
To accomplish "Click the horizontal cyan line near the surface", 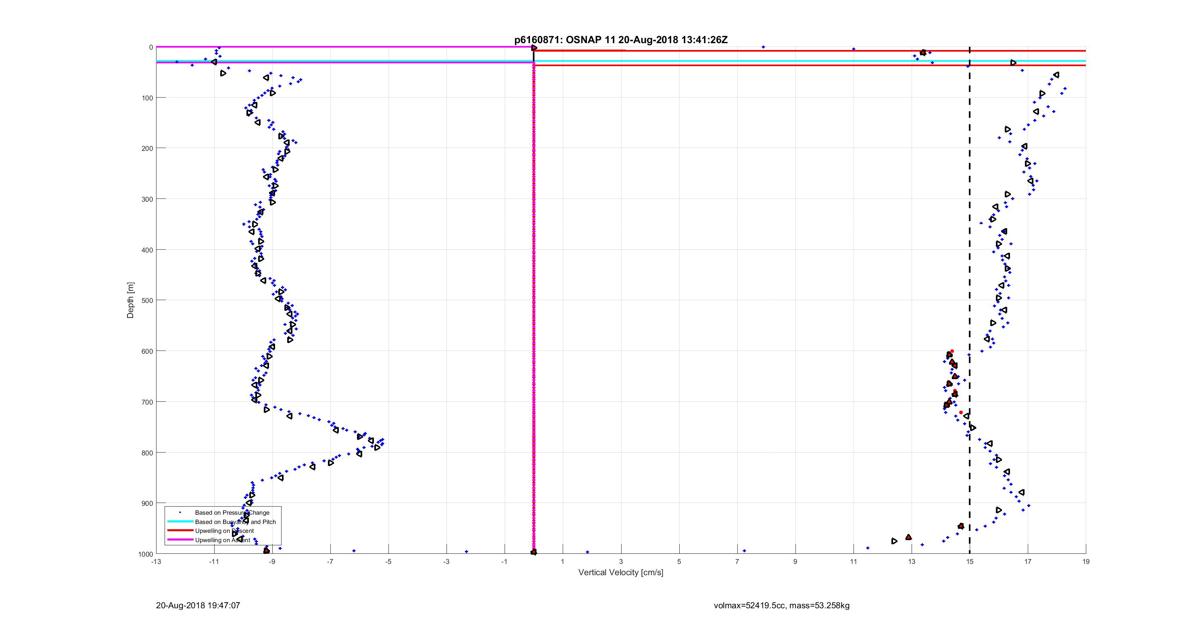I will 621,61.
